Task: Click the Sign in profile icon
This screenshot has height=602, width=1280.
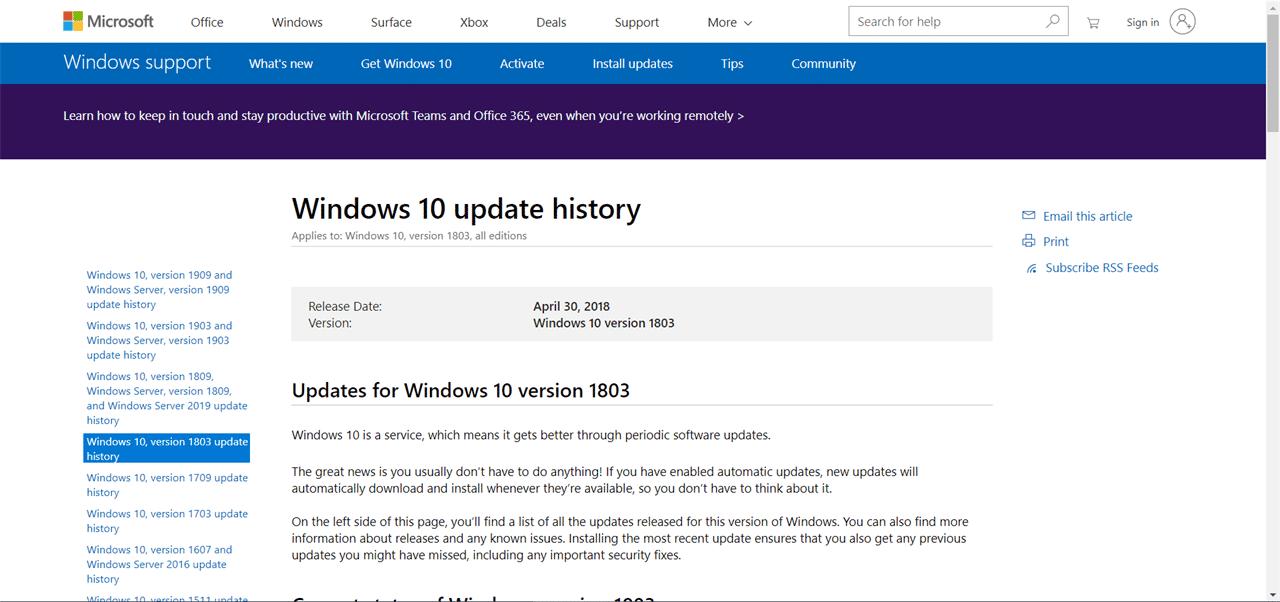Action: click(x=1182, y=21)
